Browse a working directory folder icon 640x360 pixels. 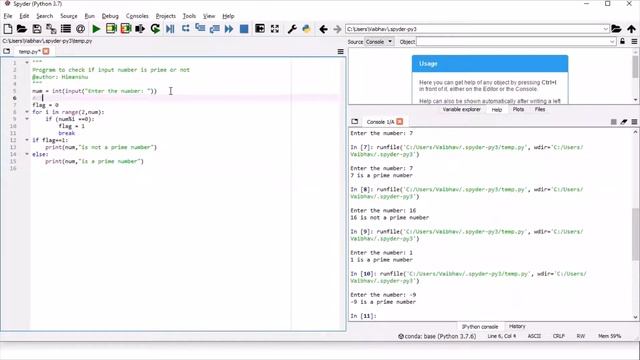pyautogui.click(x=616, y=29)
